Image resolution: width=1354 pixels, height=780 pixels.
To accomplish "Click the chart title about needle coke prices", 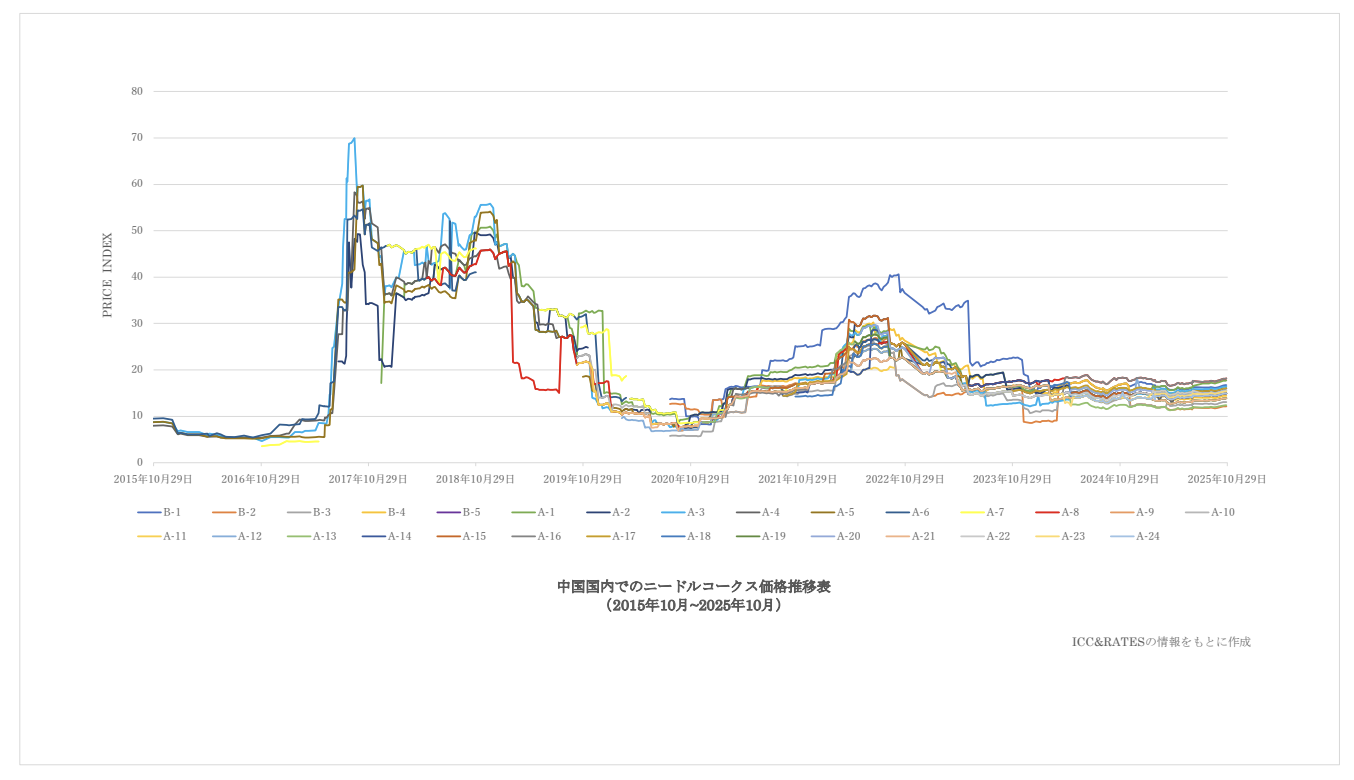I will tap(693, 587).
